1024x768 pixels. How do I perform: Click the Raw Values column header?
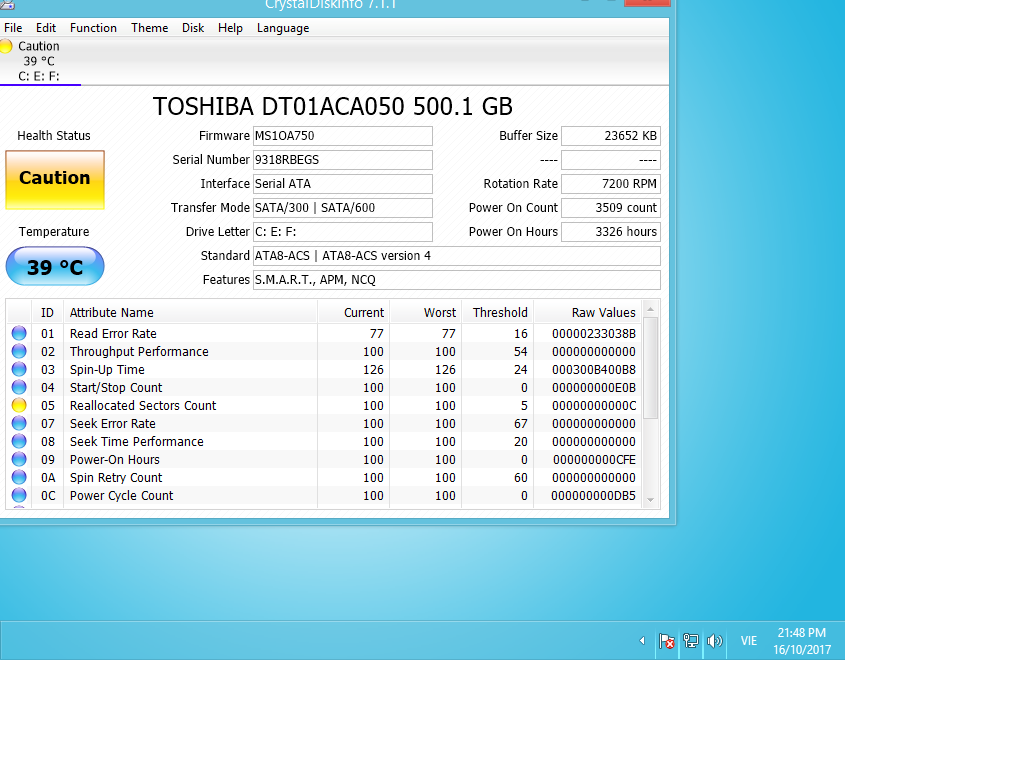point(603,313)
